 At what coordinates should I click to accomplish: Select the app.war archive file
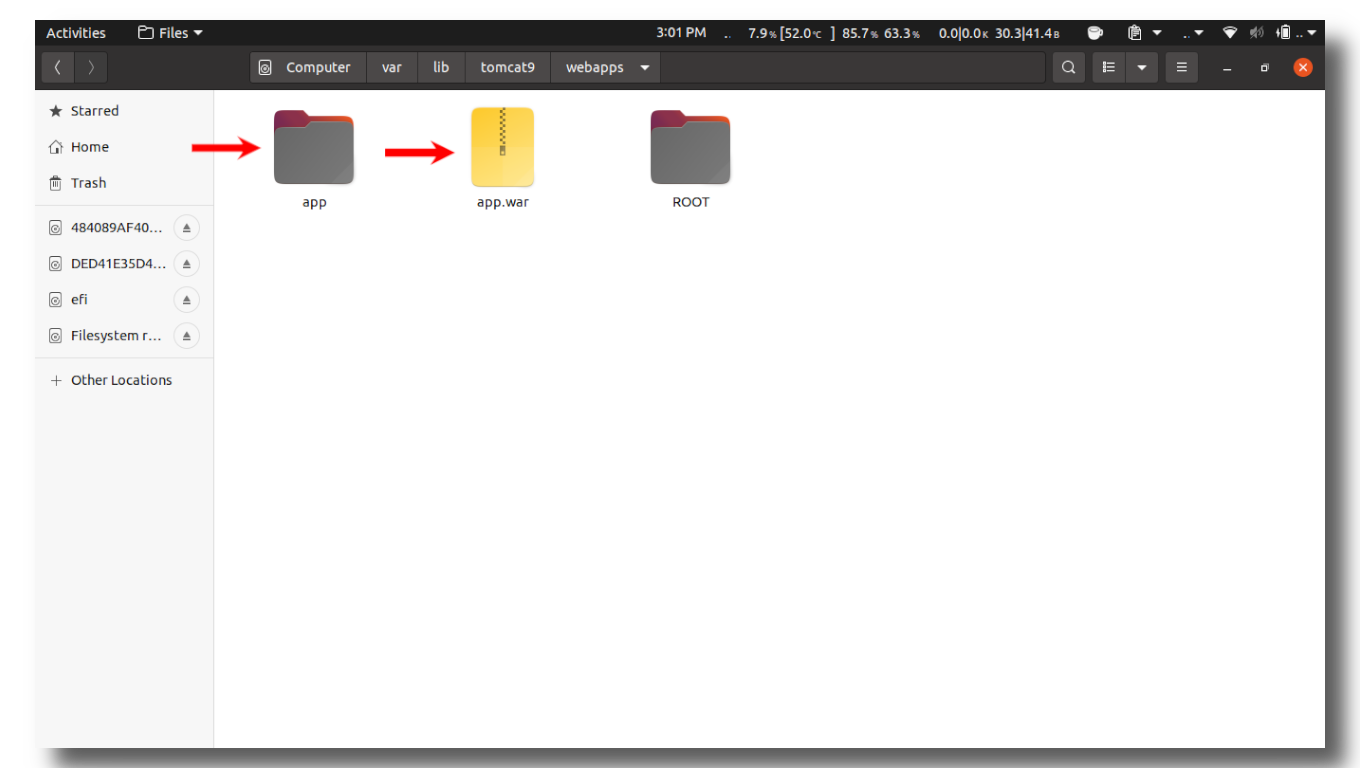(503, 148)
